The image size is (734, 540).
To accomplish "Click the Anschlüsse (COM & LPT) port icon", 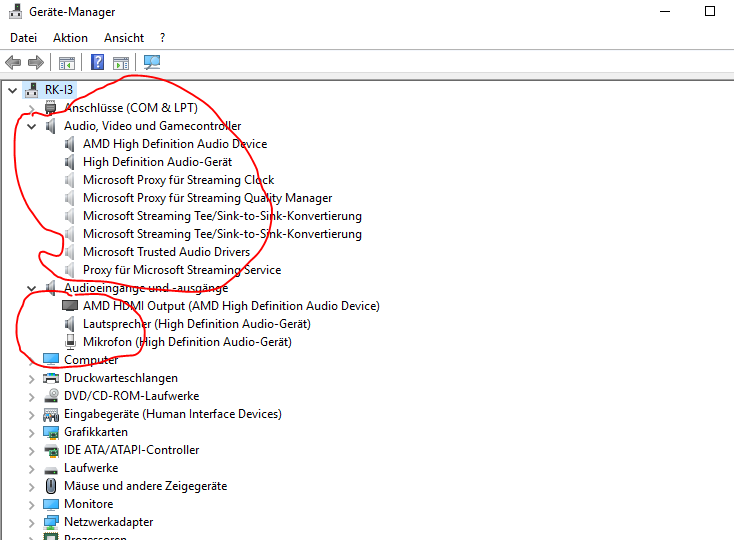I will tap(51, 108).
